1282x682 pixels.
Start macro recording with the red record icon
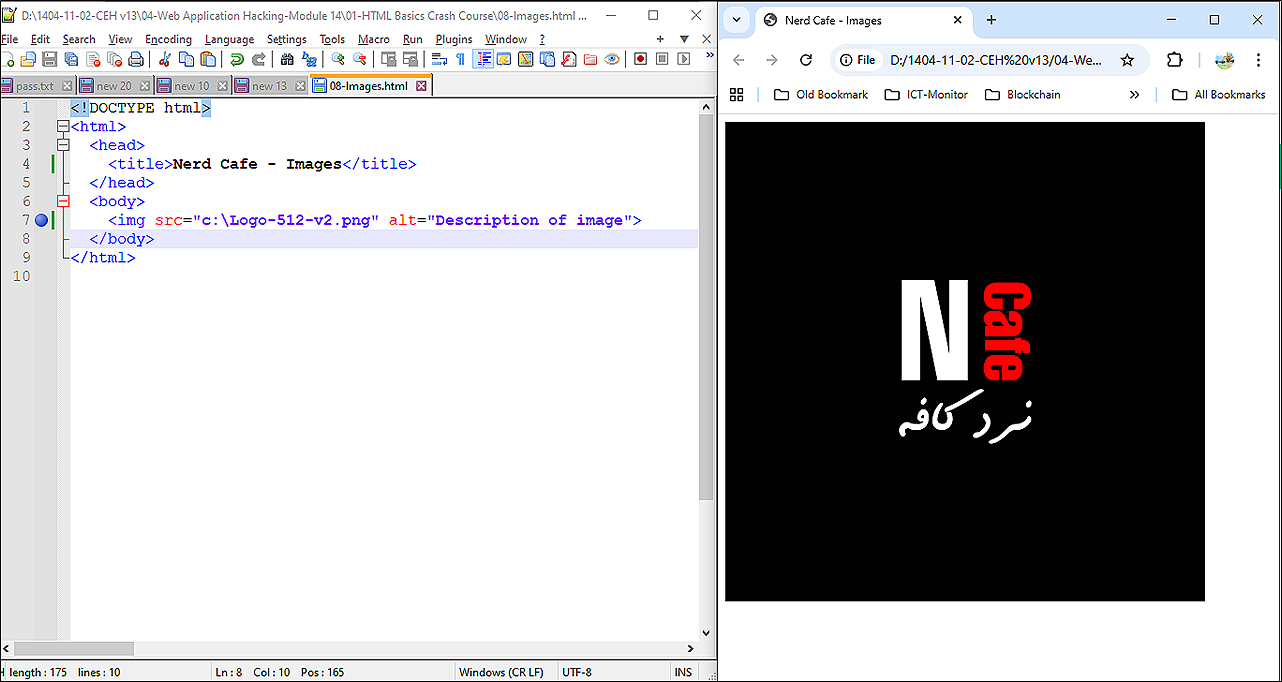[x=641, y=60]
